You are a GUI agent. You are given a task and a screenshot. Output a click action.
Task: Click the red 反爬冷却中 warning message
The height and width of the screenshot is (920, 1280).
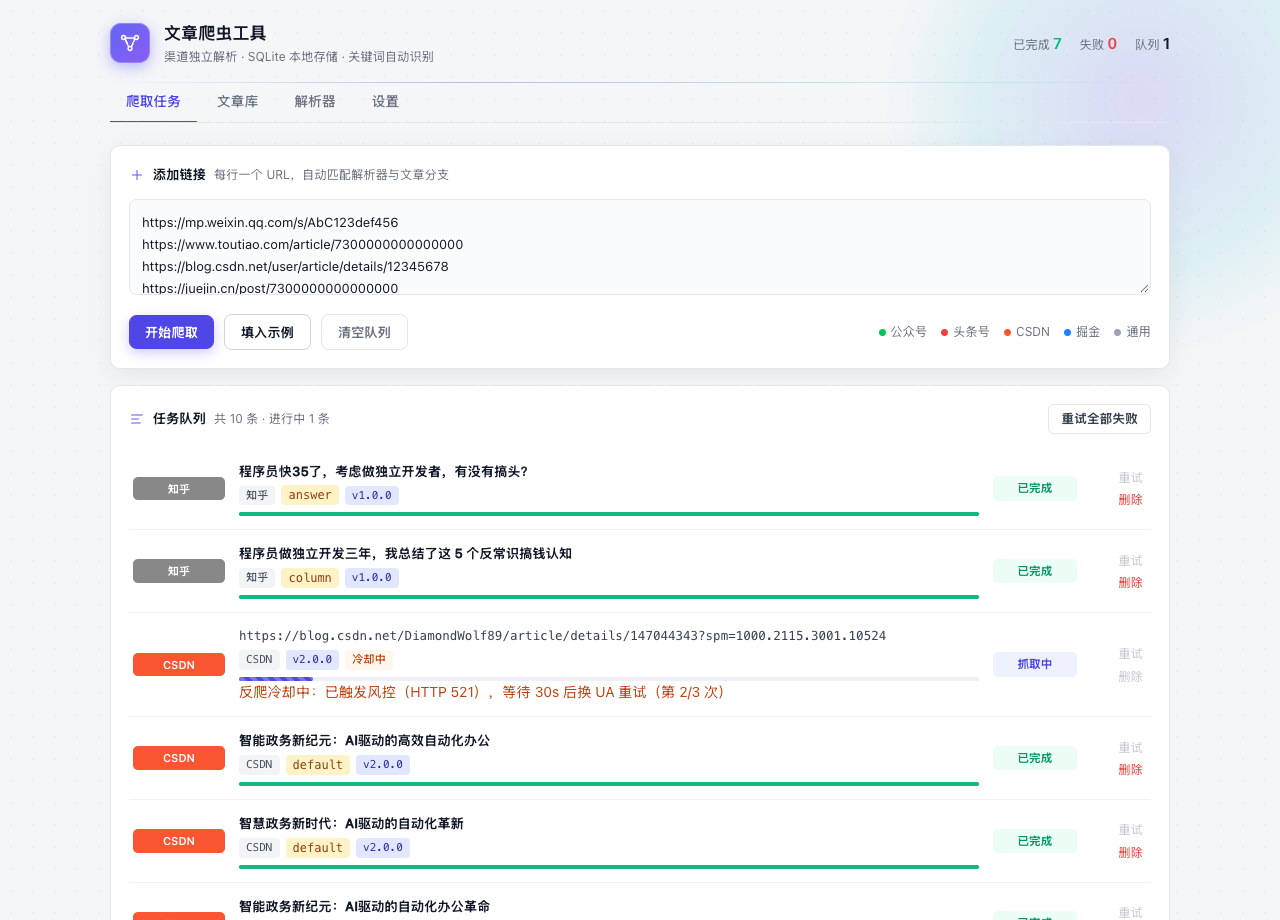[482, 692]
